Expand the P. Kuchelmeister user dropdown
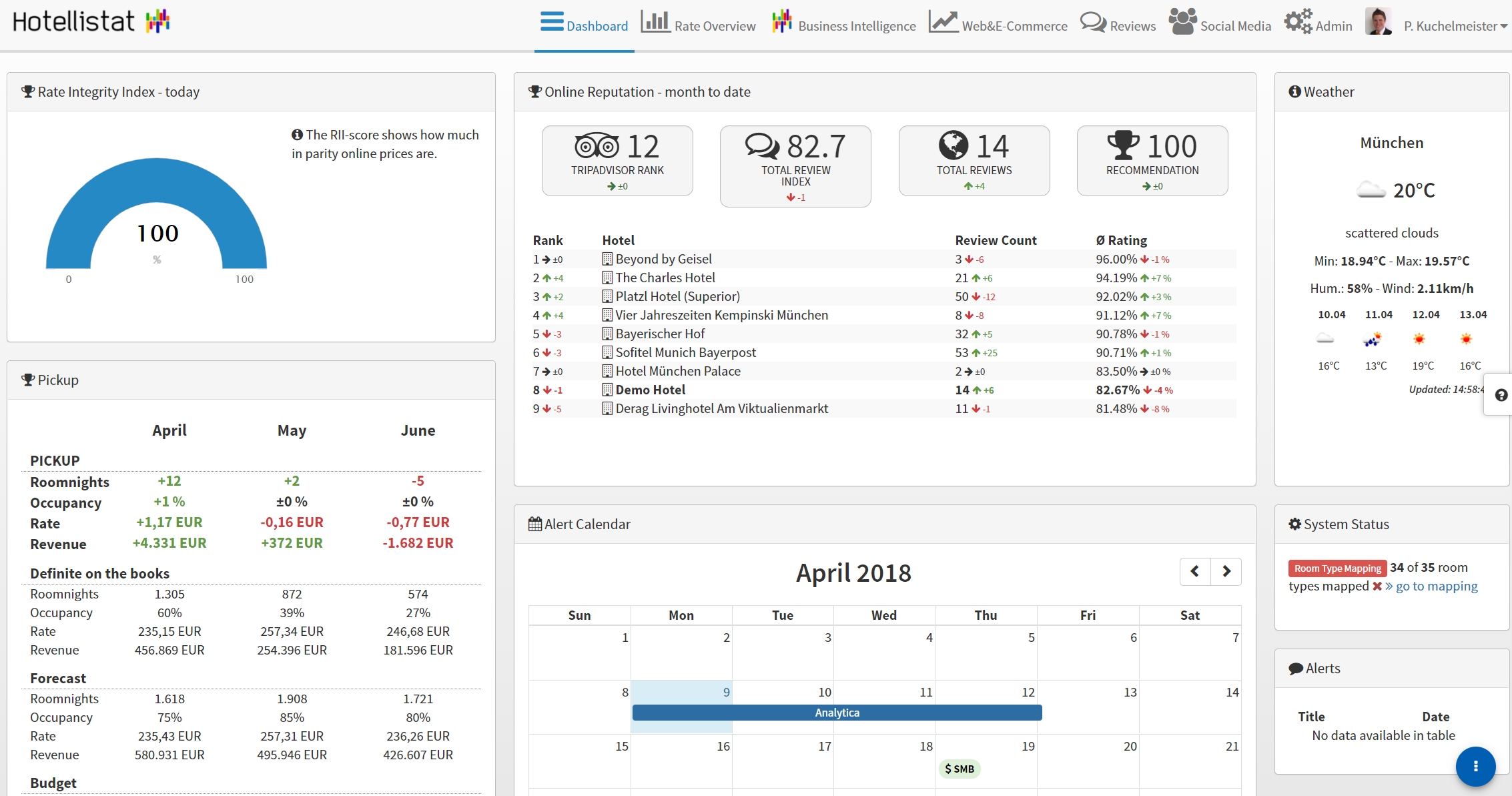 (x=1455, y=26)
